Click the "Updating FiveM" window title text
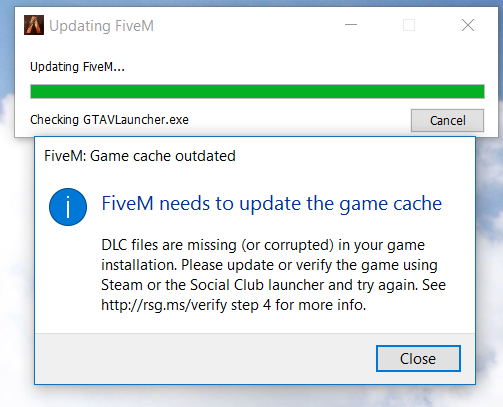Screen dimensions: 503x407 [101, 26]
